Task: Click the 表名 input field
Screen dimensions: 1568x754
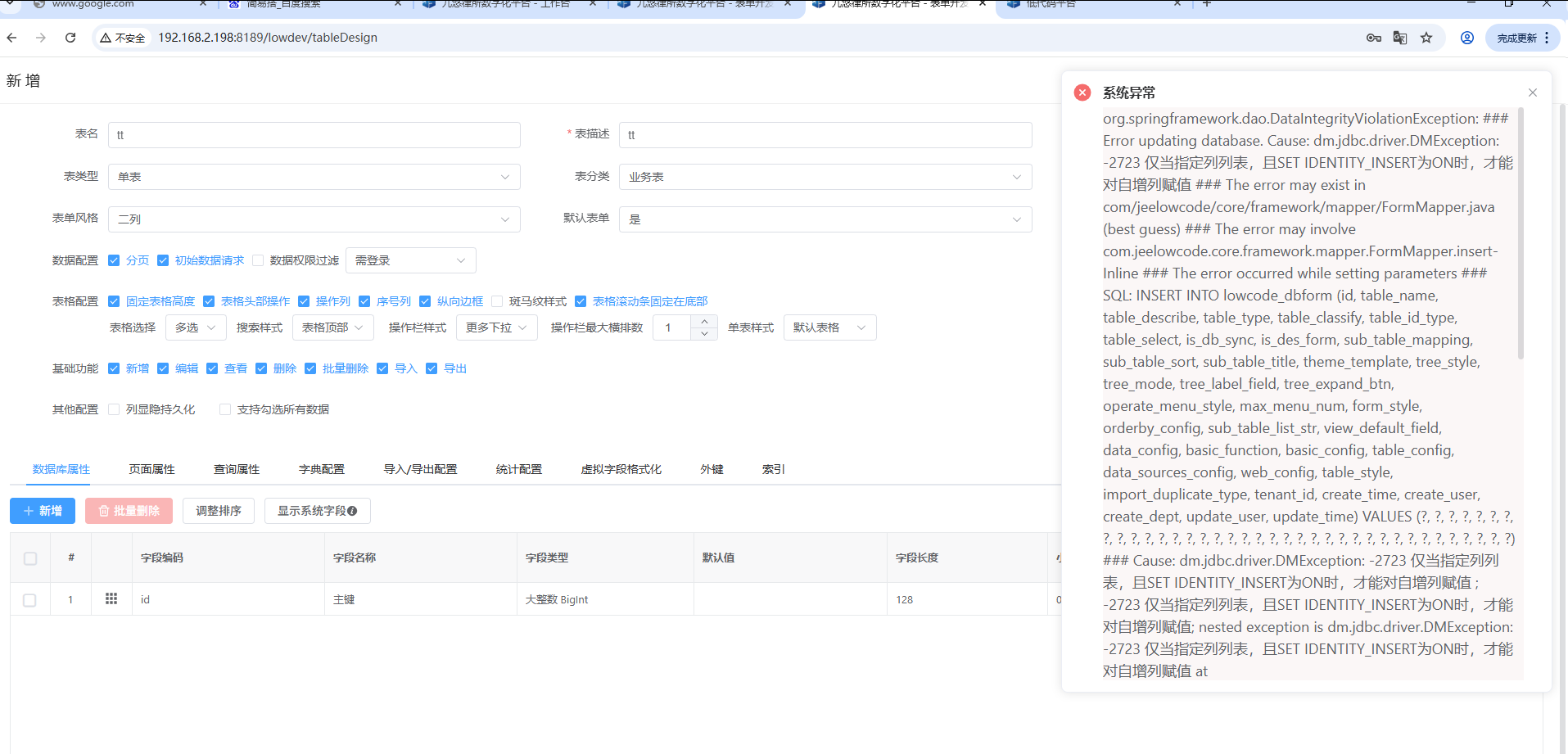Action: [314, 135]
